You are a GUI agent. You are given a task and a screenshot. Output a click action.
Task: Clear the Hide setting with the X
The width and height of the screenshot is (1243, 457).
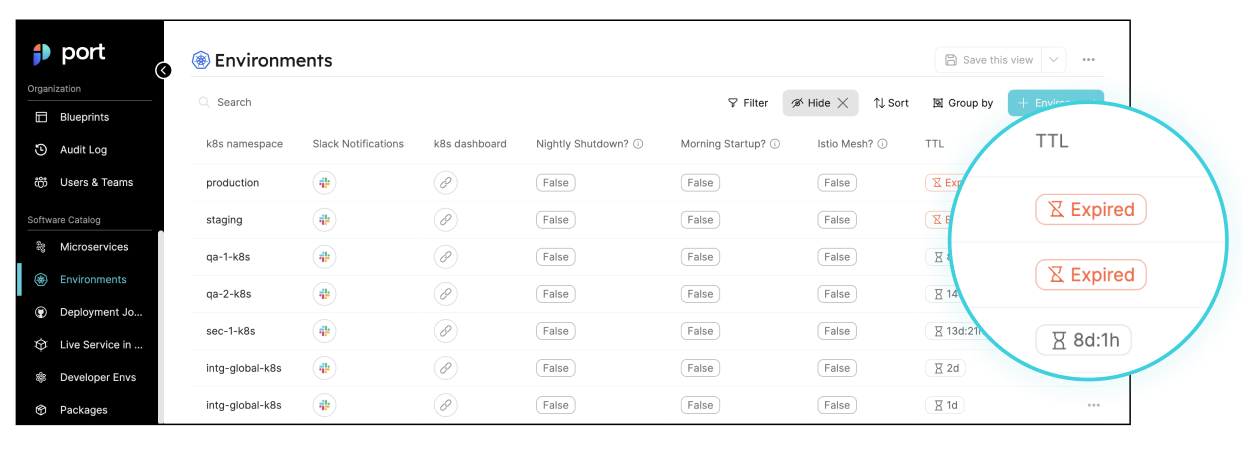tap(844, 103)
